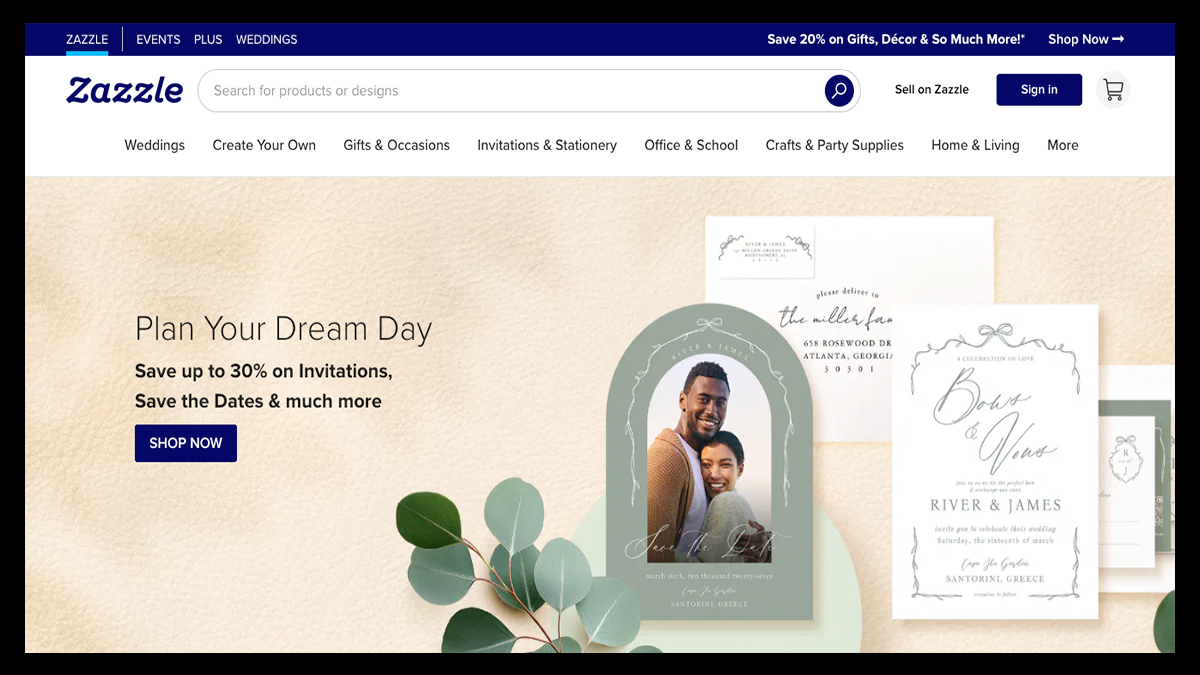
Task: Click the magnifying glass search icon
Action: click(839, 90)
